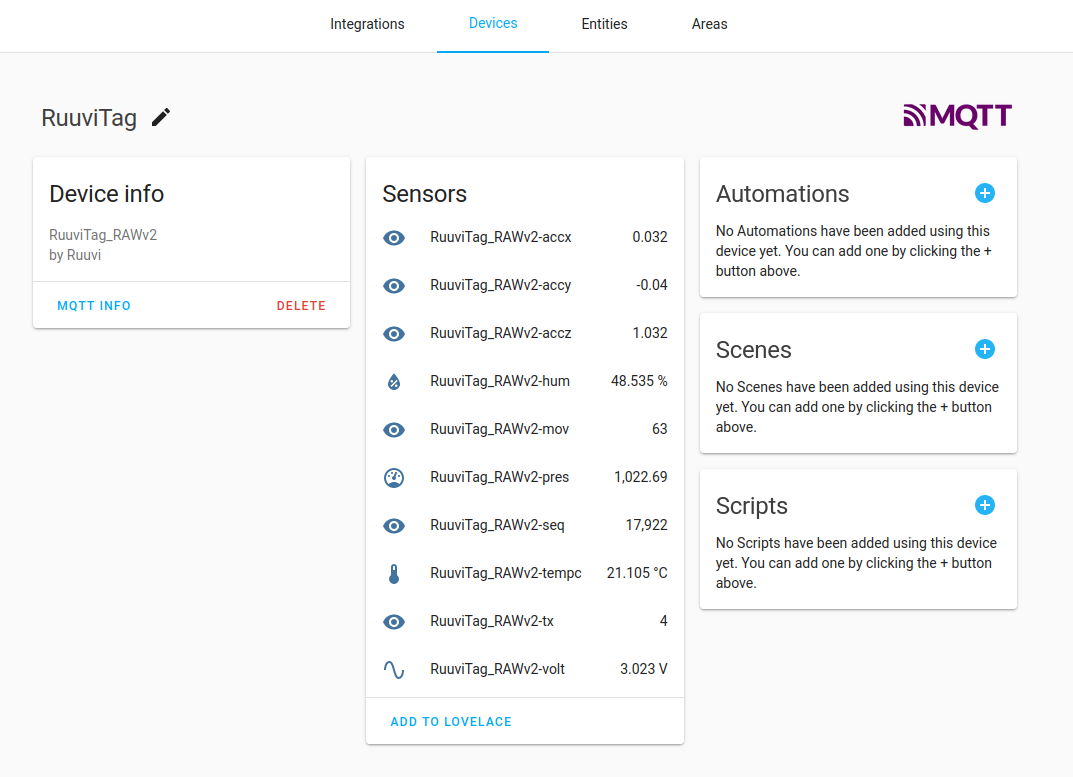Click the MQTT logo
1073x777 pixels.
pyautogui.click(x=957, y=116)
